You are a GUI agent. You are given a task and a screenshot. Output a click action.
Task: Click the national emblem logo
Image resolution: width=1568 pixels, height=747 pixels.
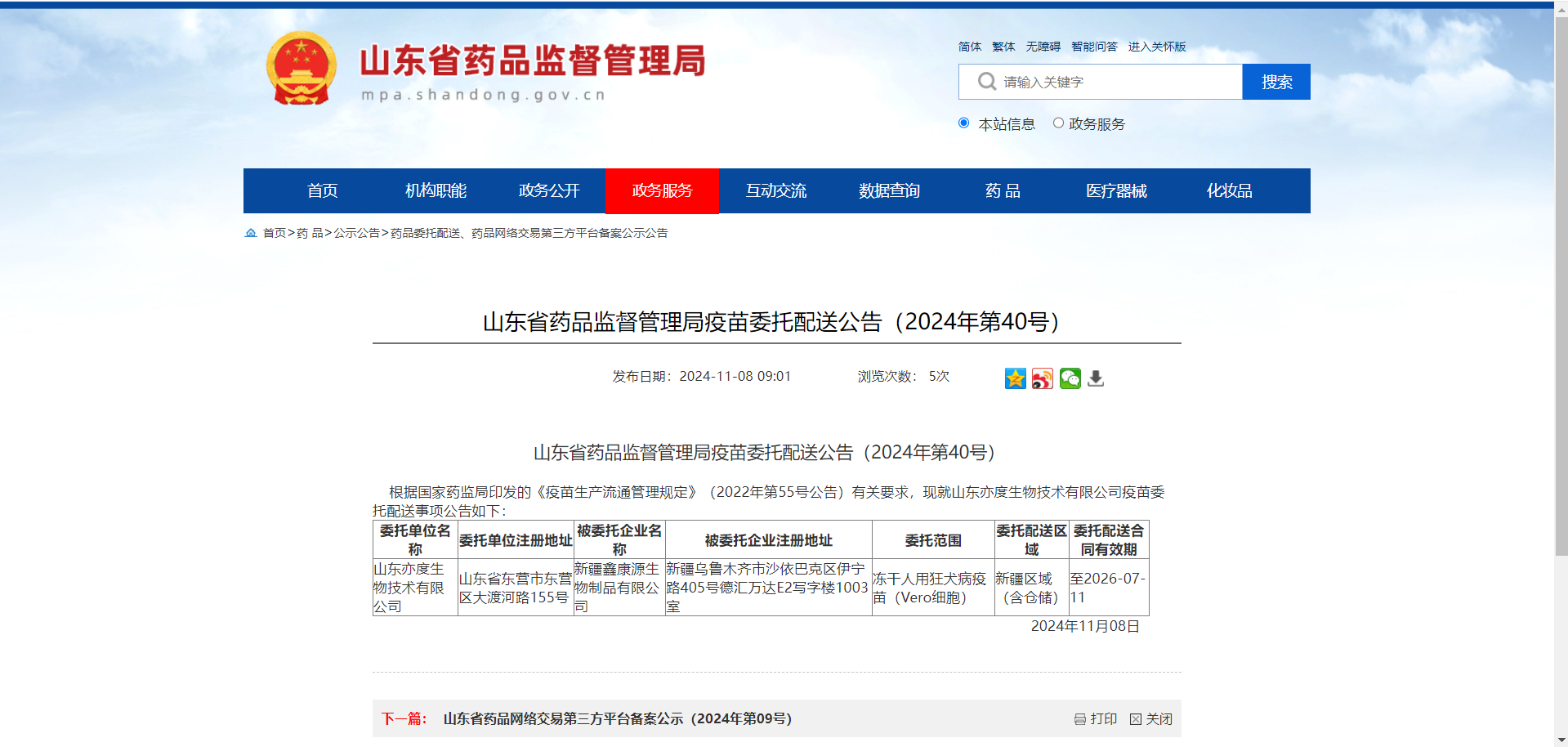(302, 69)
